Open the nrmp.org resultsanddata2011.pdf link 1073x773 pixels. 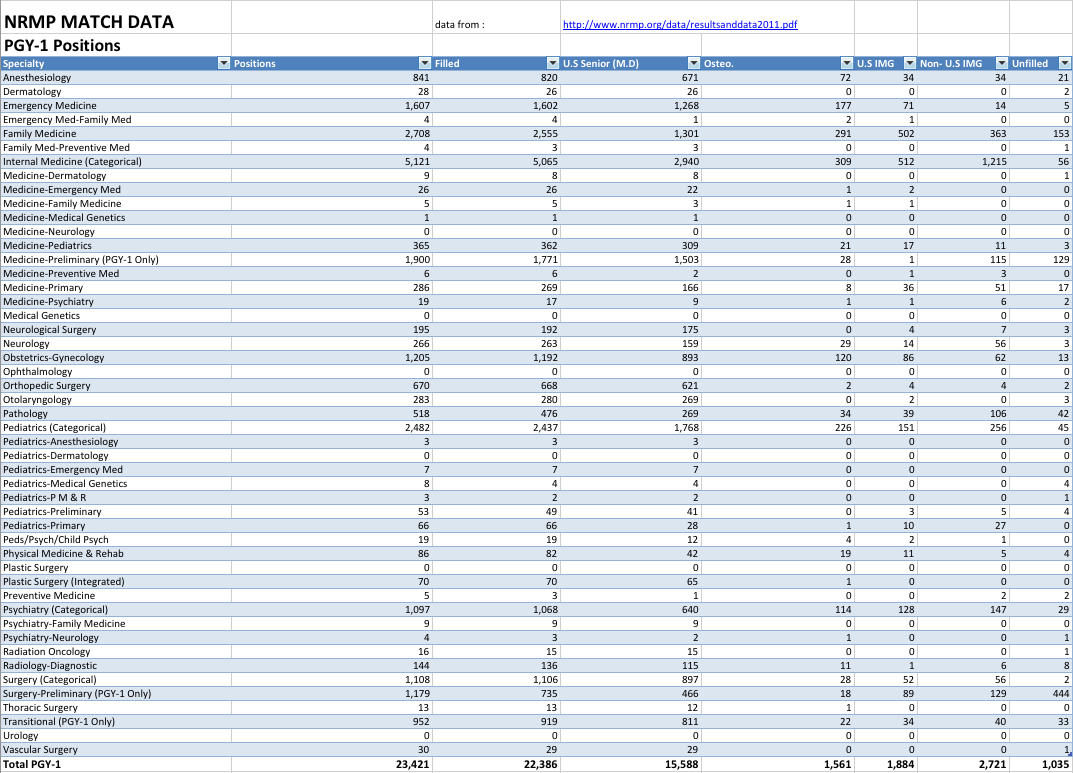[680, 25]
